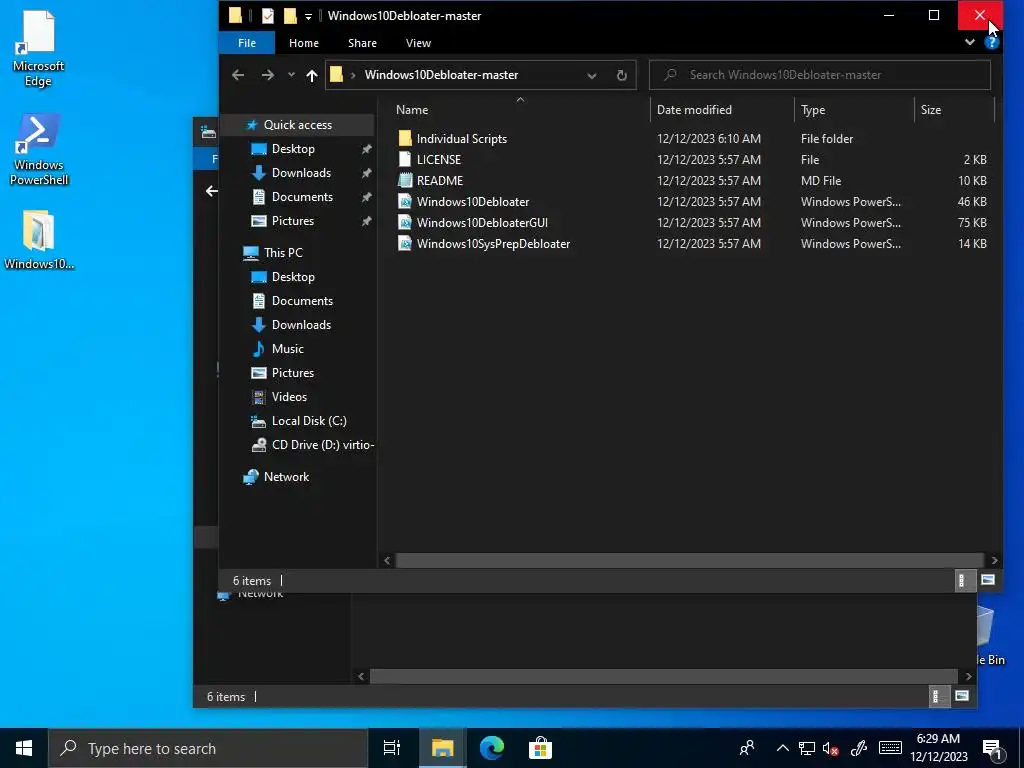1024x768 pixels.
Task: Open Local Disk (C:) in navigation pane
Action: point(309,421)
